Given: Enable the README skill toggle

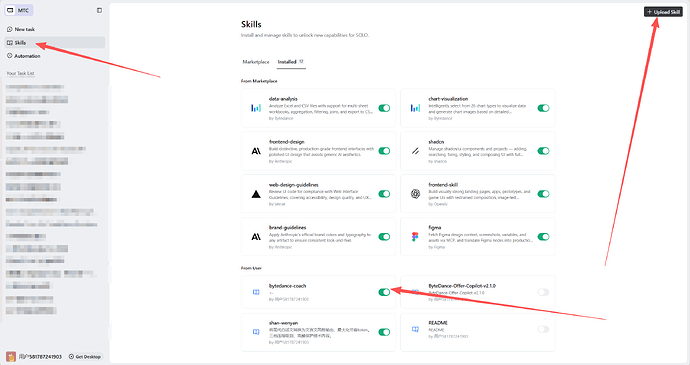Looking at the screenshot, I should point(543,329).
